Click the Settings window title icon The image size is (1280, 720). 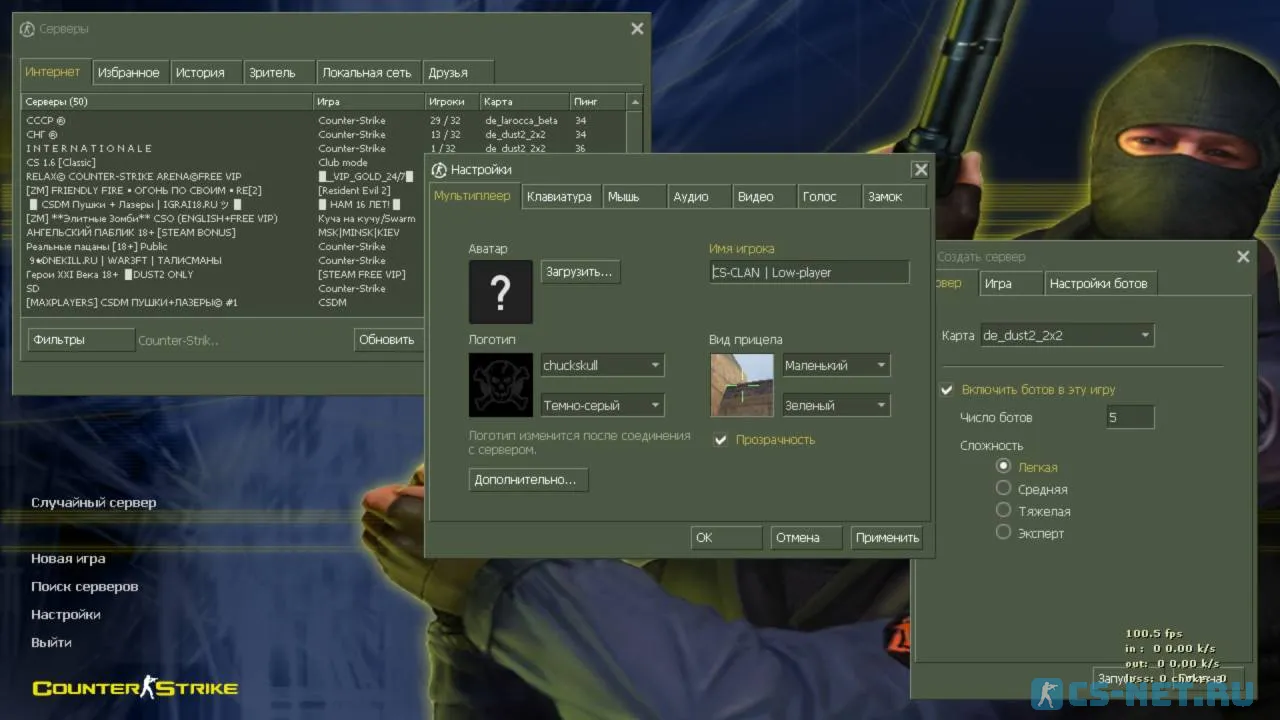click(x=438, y=170)
